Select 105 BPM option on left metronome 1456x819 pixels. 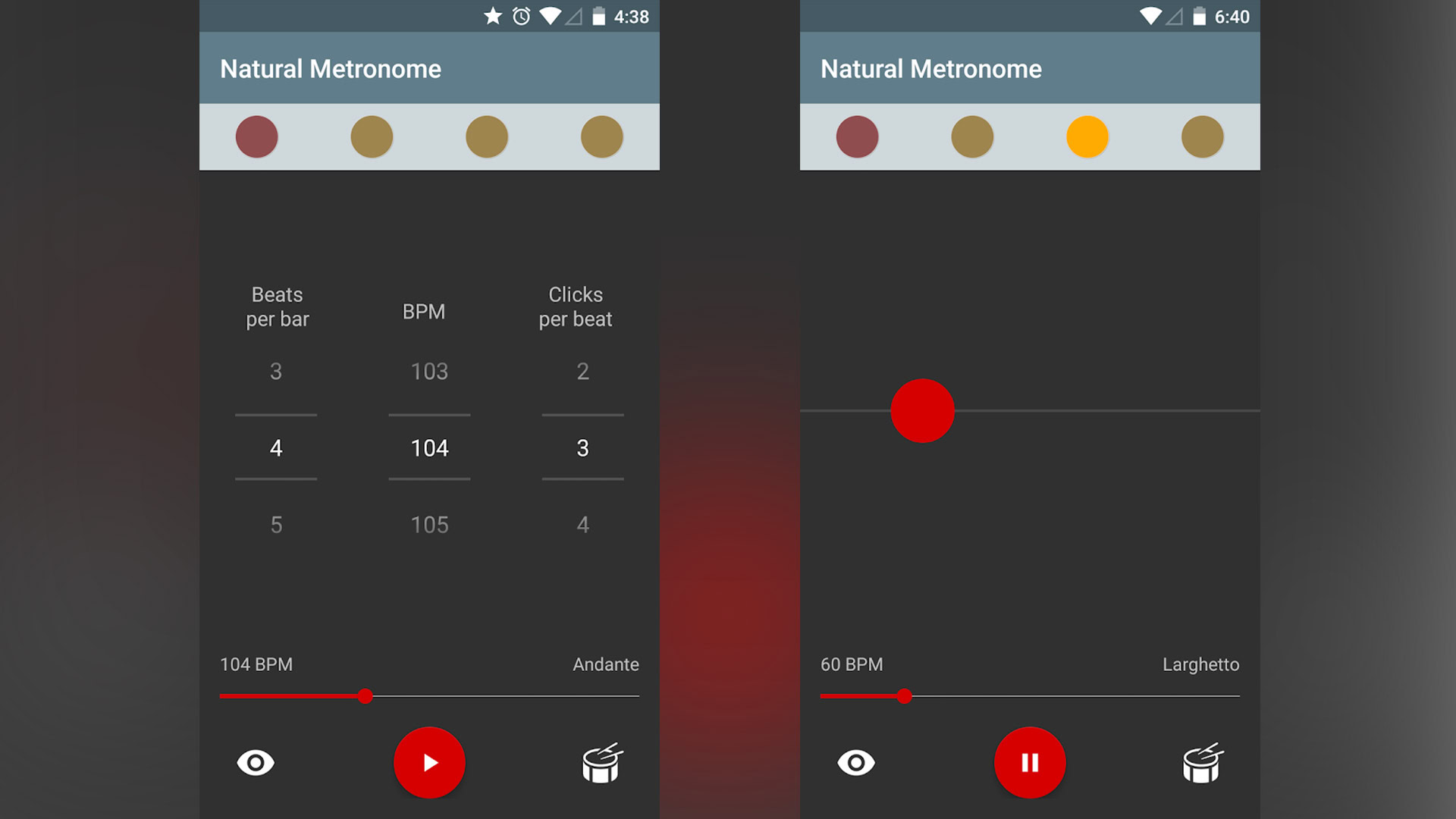[428, 524]
